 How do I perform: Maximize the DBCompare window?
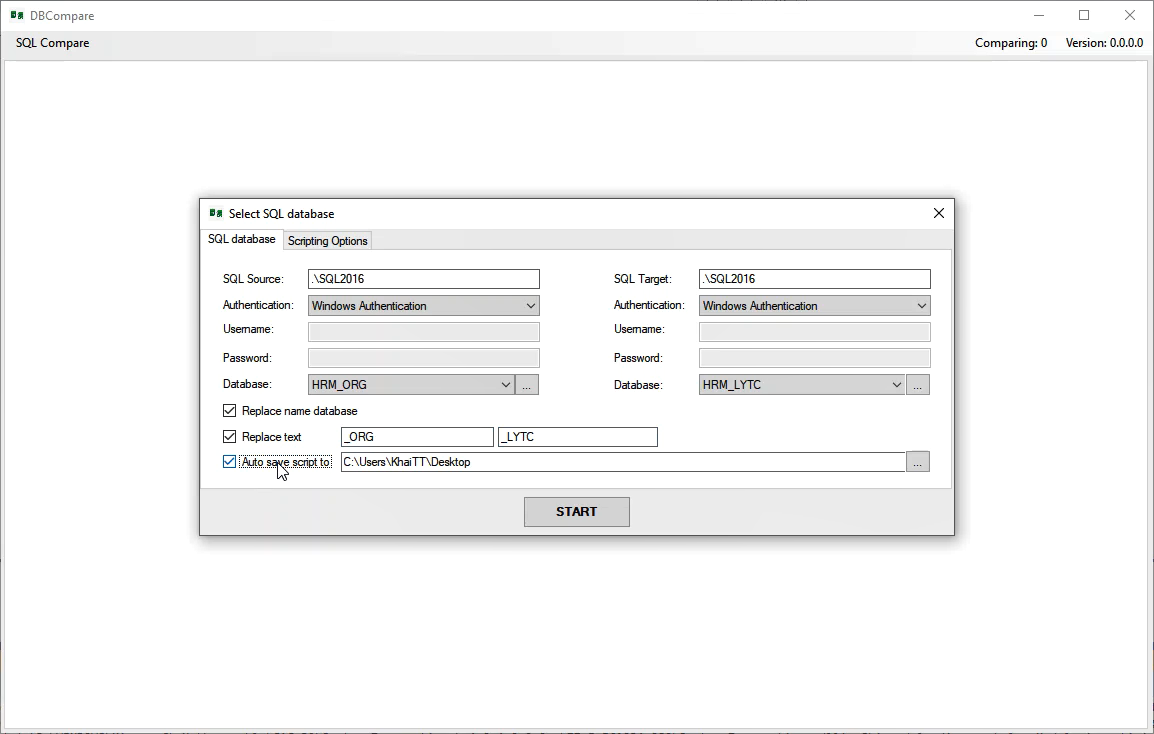point(1084,15)
